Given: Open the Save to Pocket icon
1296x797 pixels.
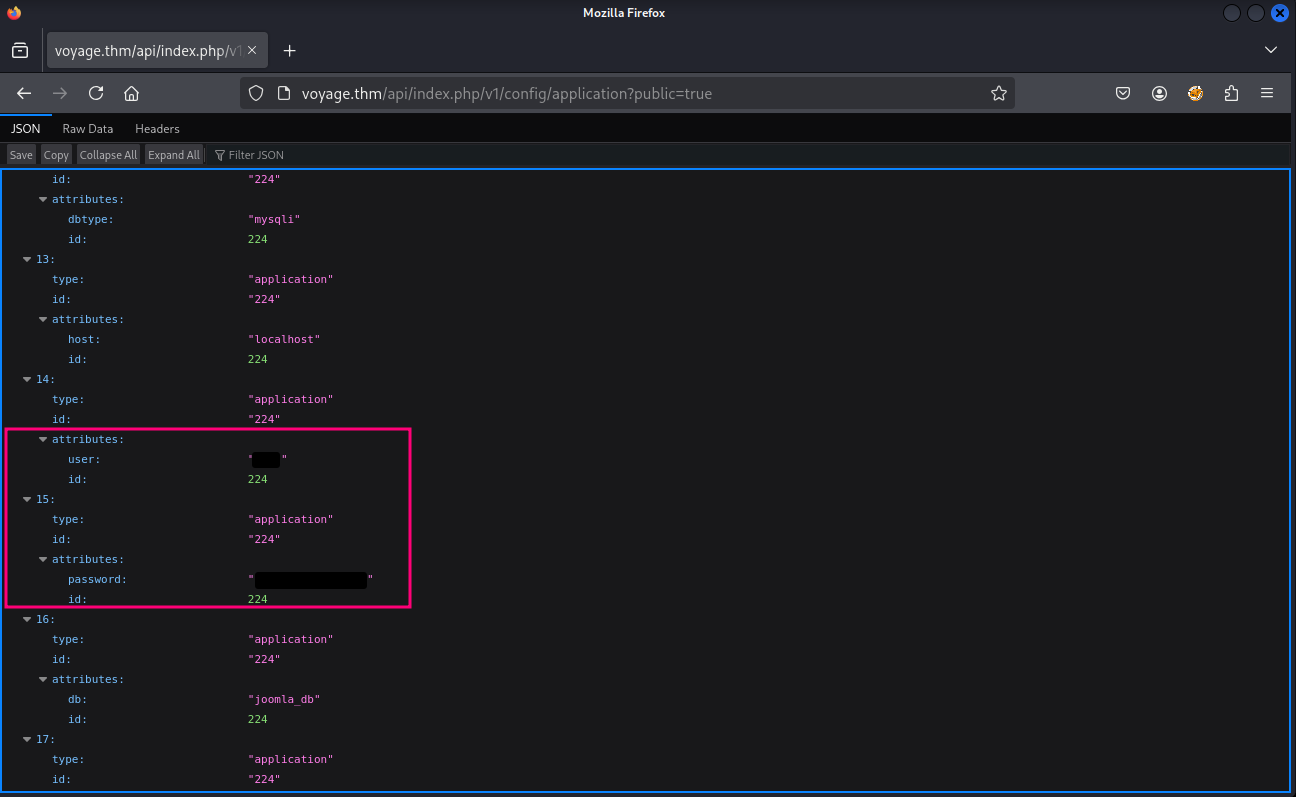Looking at the screenshot, I should click(x=1123, y=93).
